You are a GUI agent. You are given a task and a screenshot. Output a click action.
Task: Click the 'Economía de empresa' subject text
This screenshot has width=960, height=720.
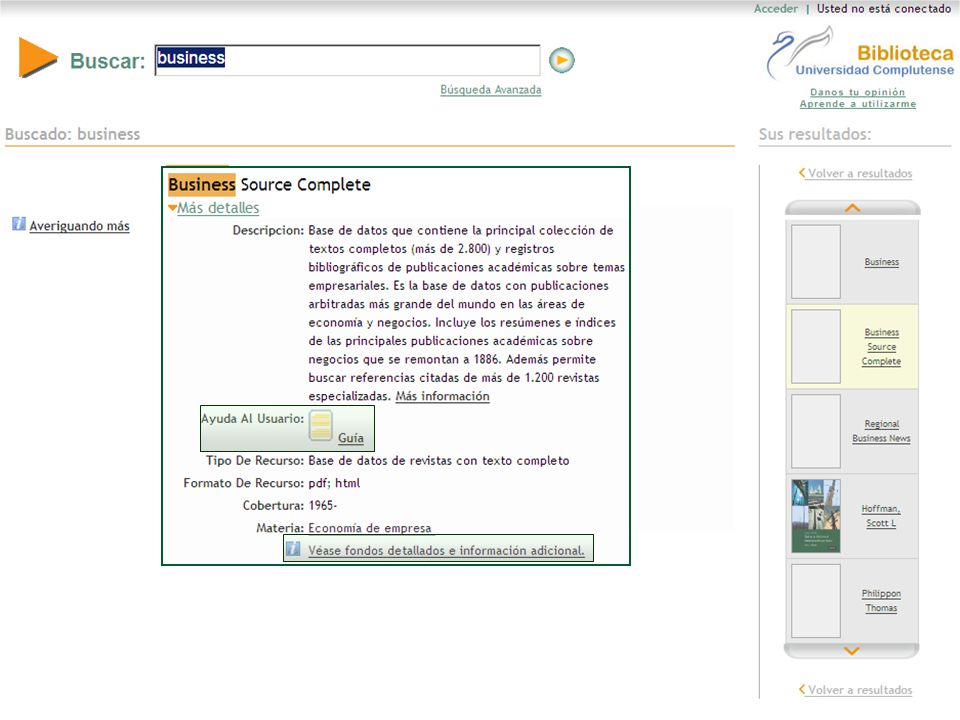tap(370, 528)
